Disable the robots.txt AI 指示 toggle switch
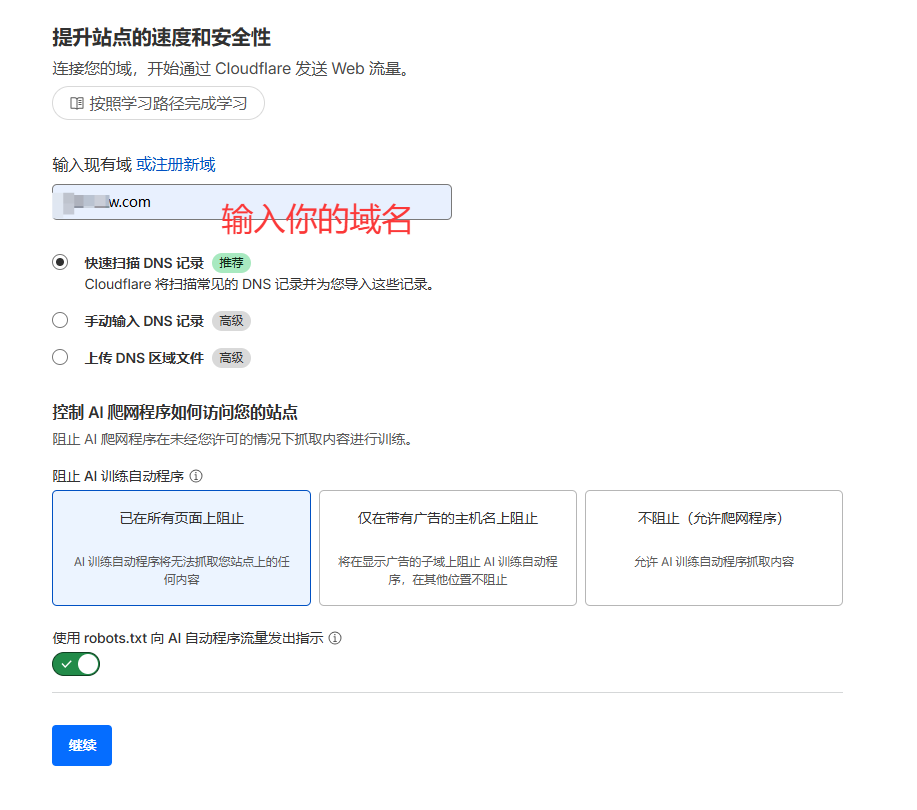Image resolution: width=917 pixels, height=810 pixels. pos(75,663)
